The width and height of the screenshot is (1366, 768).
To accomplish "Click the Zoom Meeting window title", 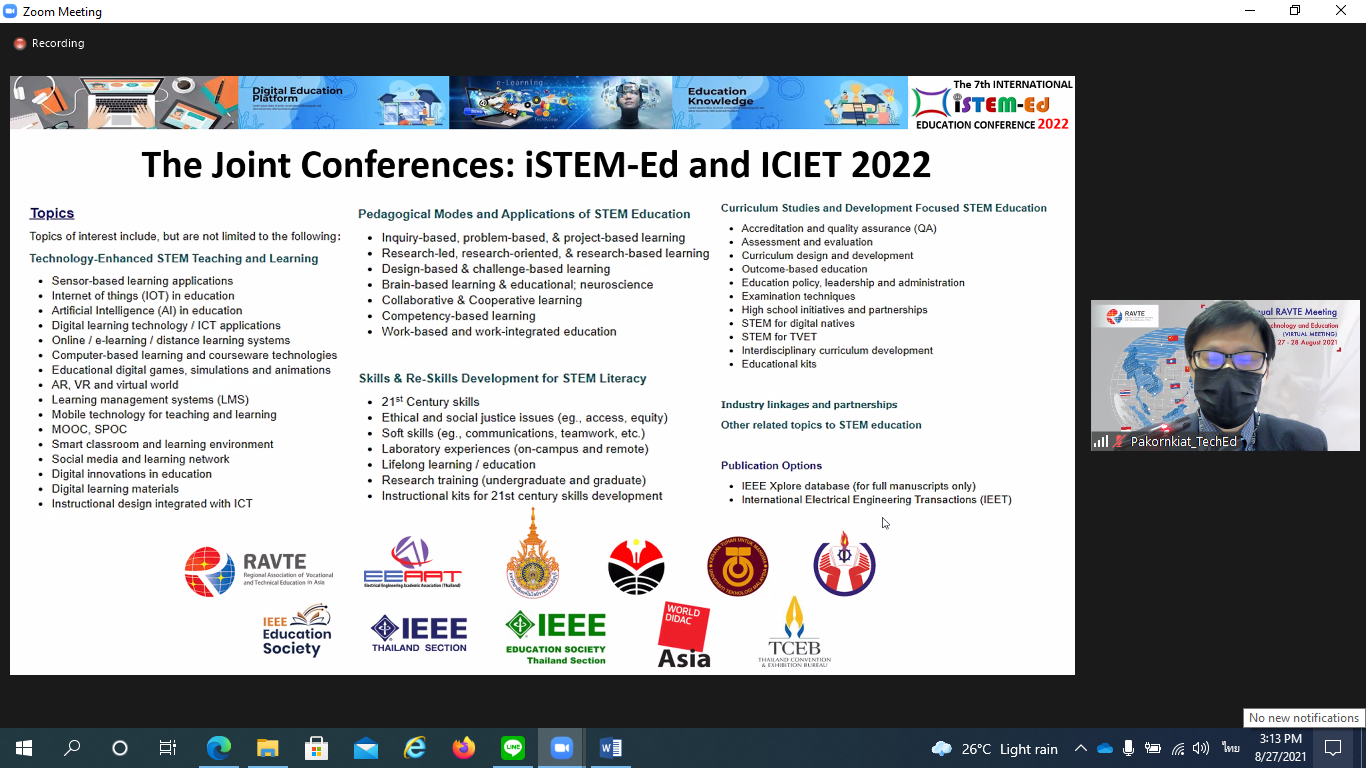I will (62, 12).
